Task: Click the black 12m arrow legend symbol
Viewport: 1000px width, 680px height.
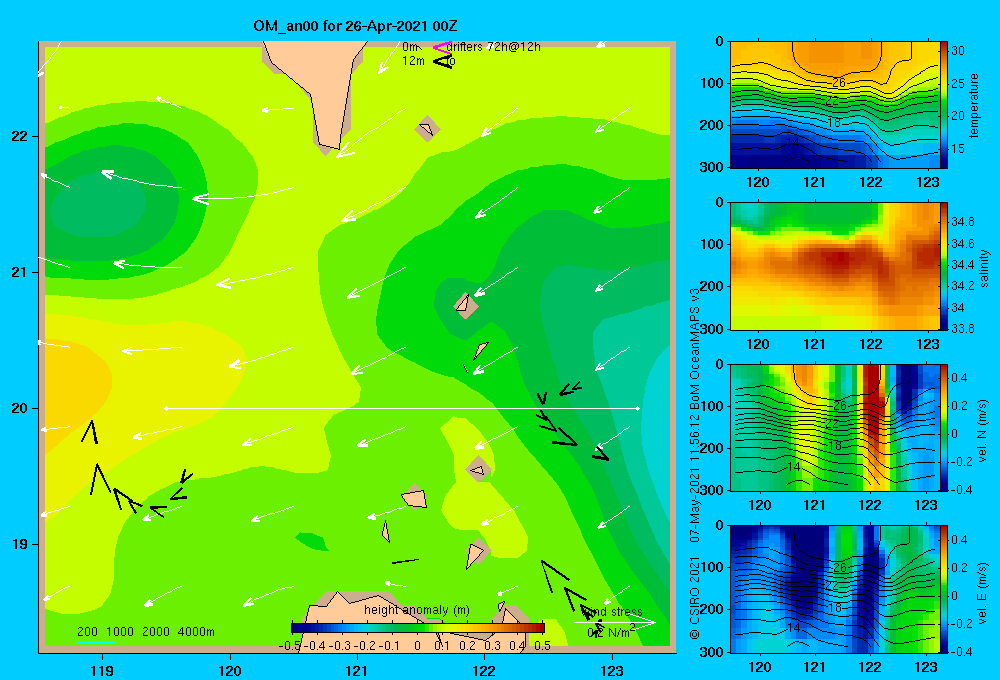Action: click(x=443, y=61)
